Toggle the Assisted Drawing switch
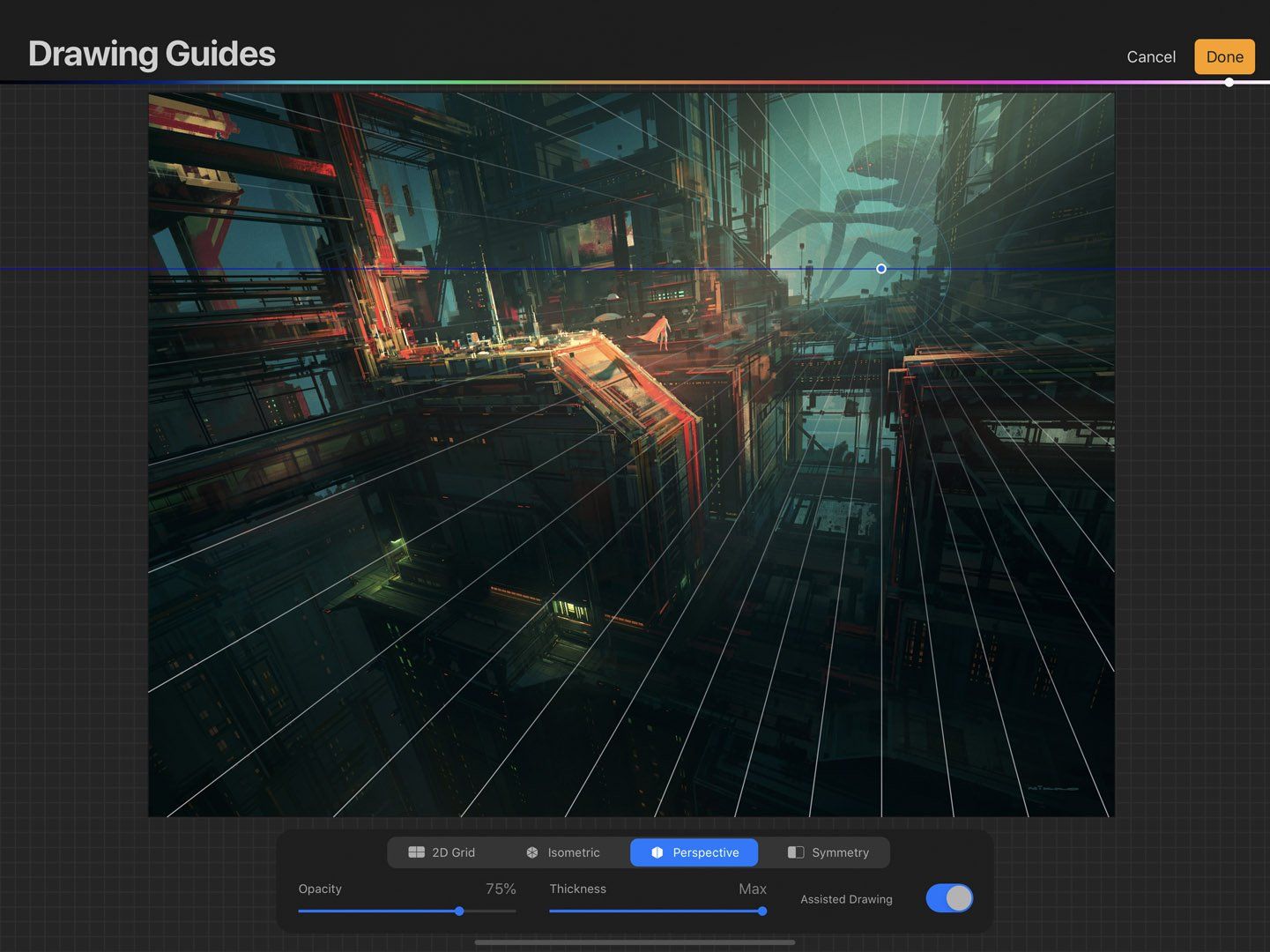 click(x=948, y=898)
